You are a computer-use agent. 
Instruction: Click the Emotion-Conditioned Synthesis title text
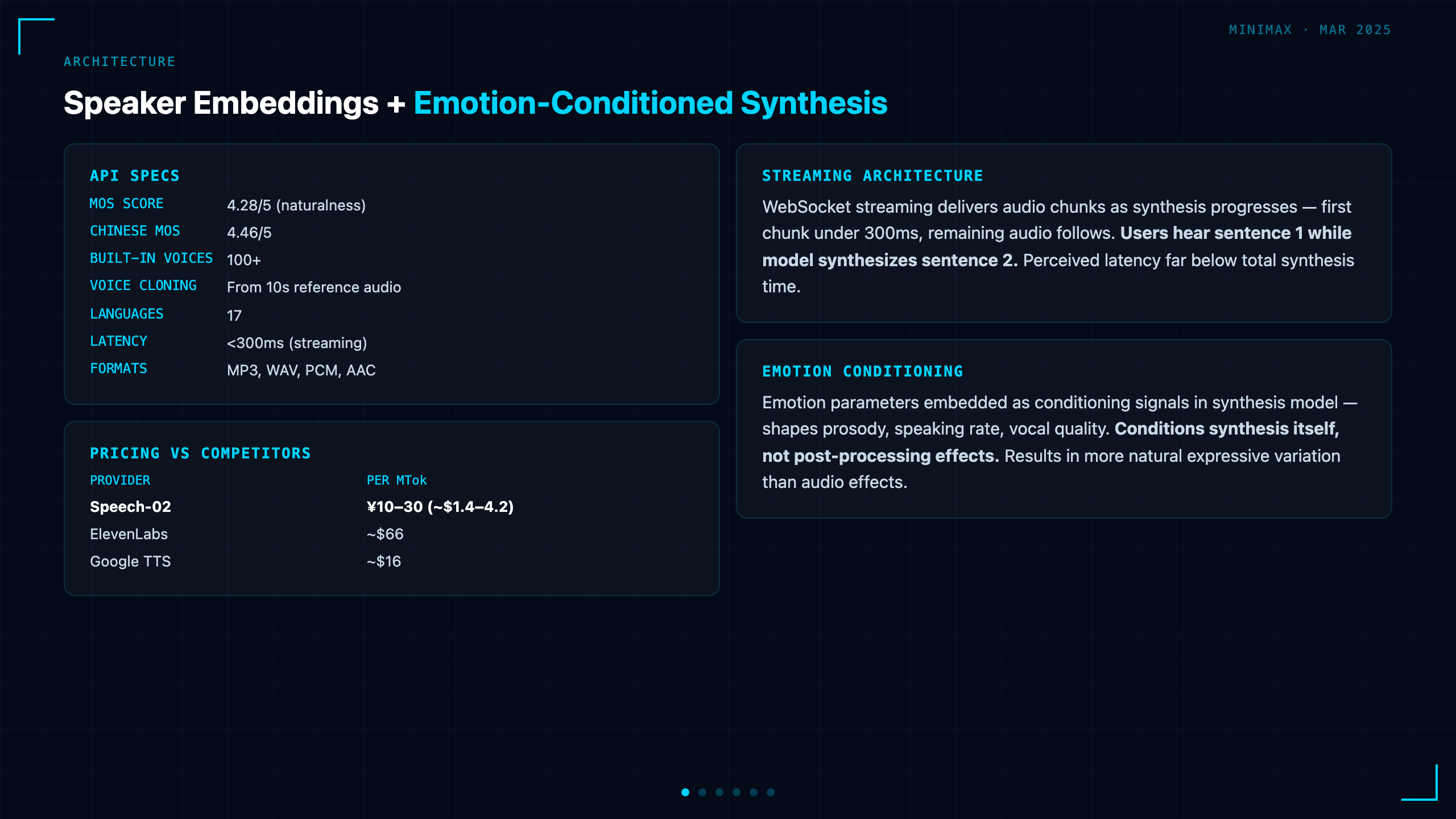[x=650, y=103]
